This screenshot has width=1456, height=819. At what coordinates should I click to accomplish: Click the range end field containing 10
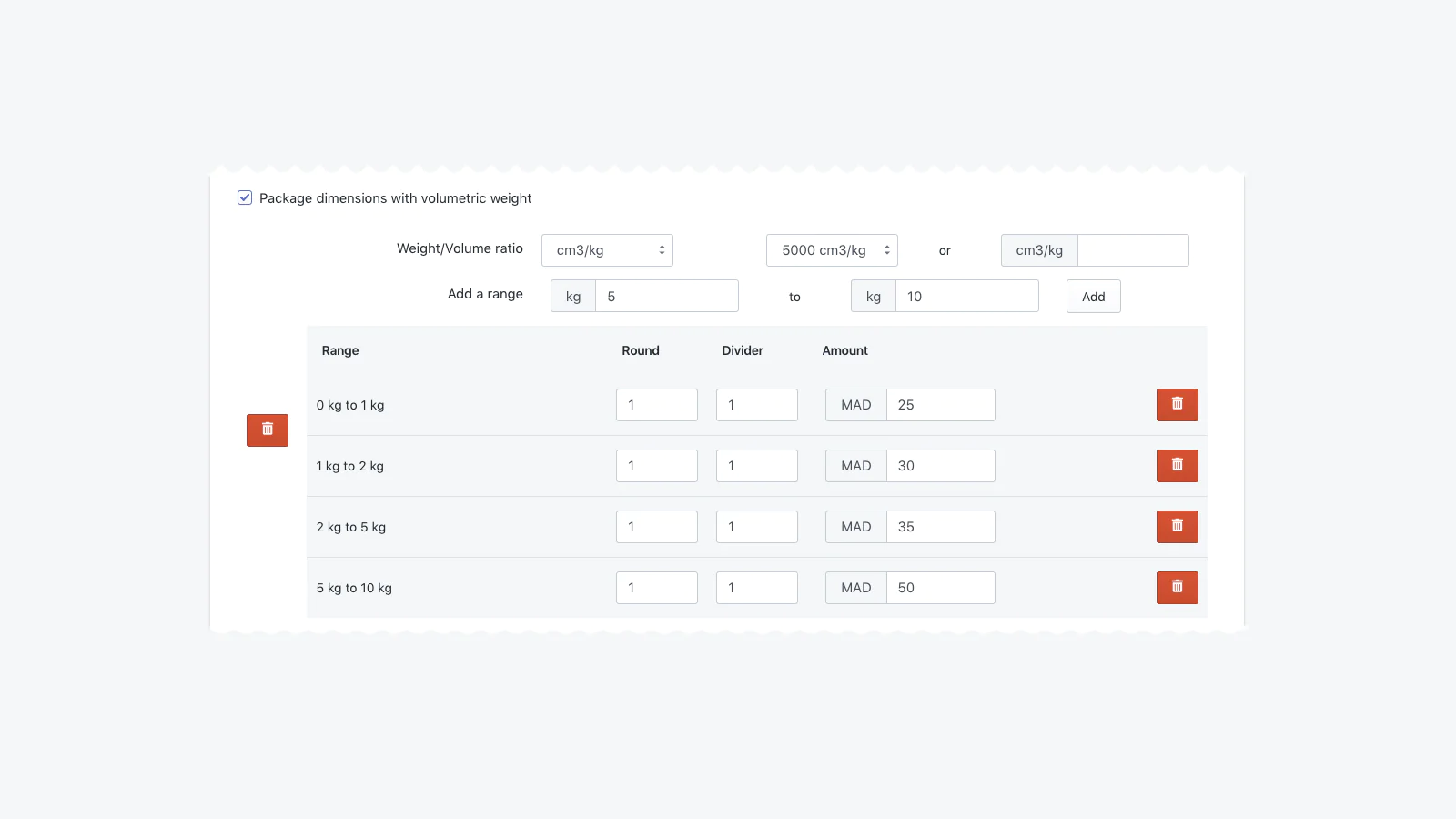(967, 297)
